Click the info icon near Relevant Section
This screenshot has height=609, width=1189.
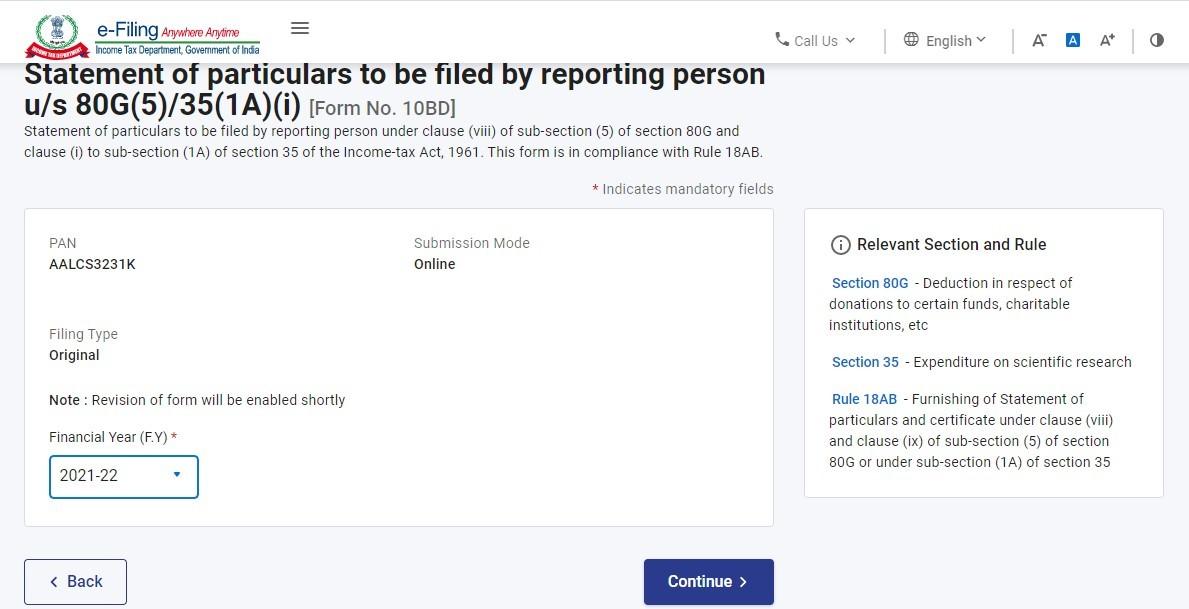[841, 245]
